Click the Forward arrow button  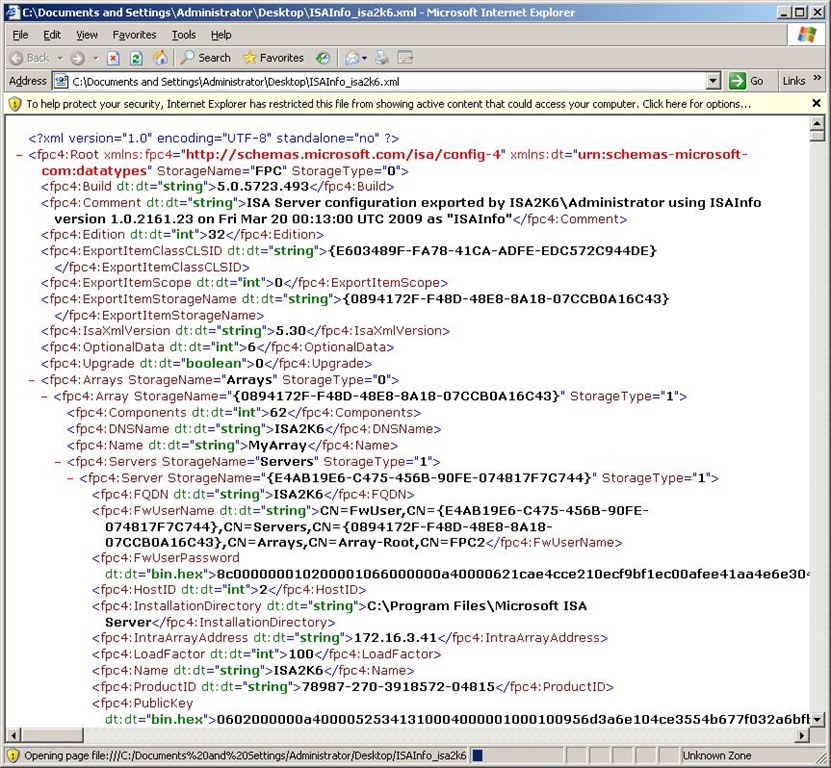(x=77, y=58)
